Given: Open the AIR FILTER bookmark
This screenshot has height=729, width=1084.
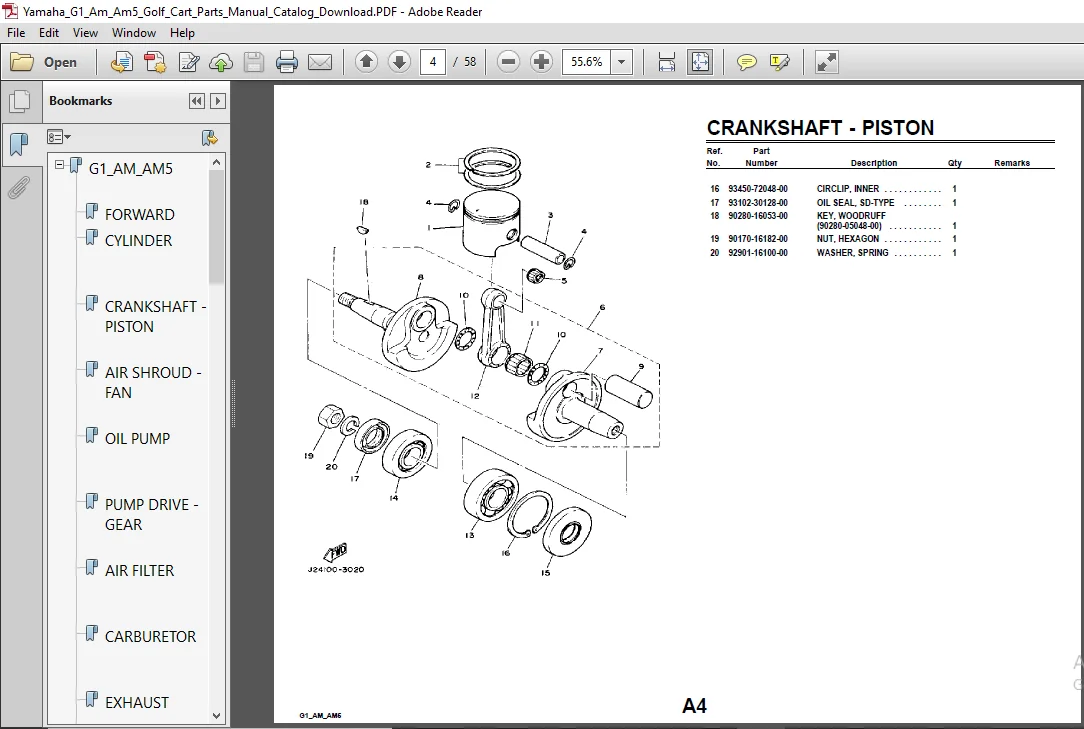Looking at the screenshot, I should [x=139, y=571].
